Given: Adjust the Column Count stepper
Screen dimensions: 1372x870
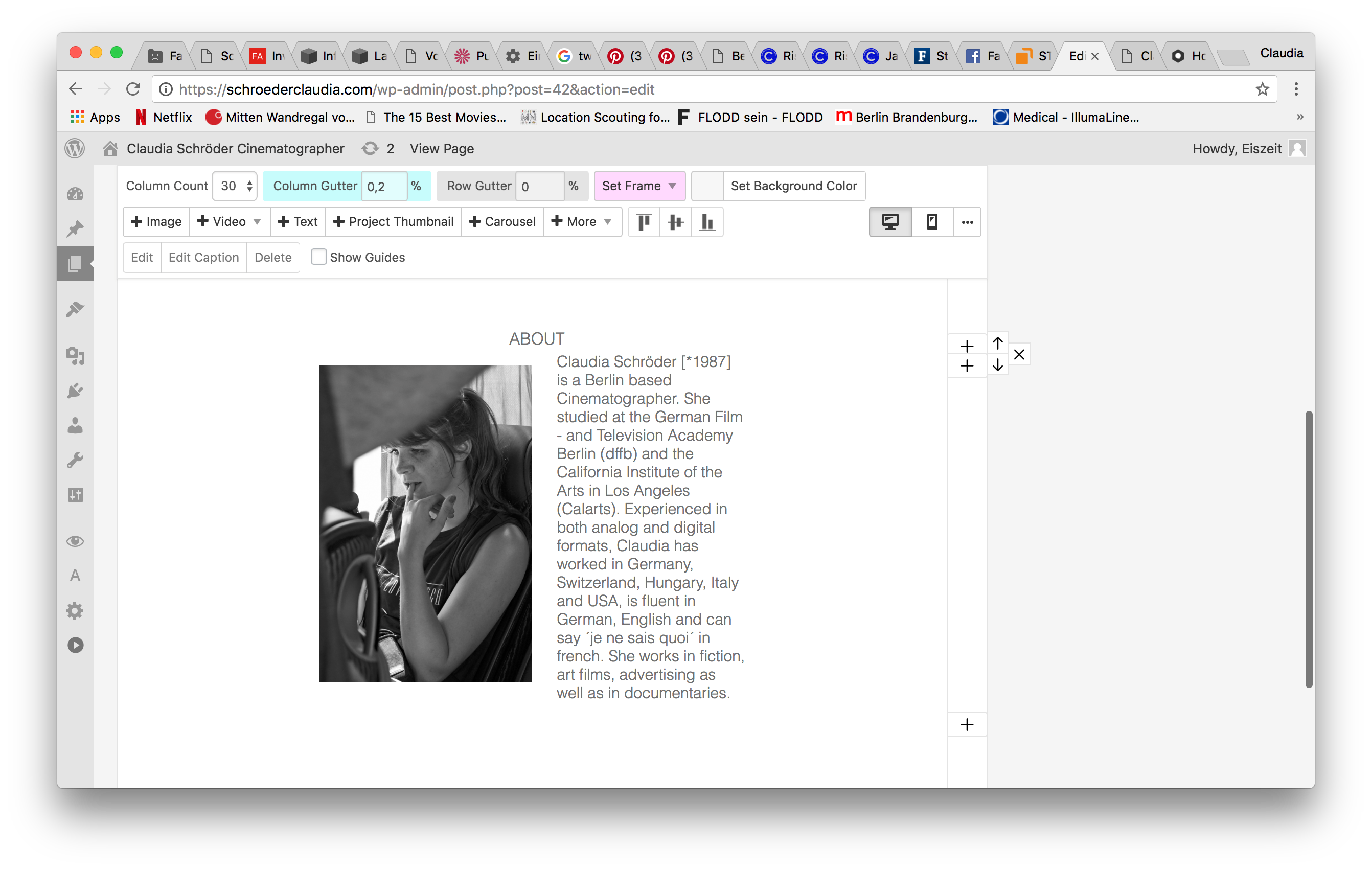Looking at the screenshot, I should pyautogui.click(x=249, y=186).
